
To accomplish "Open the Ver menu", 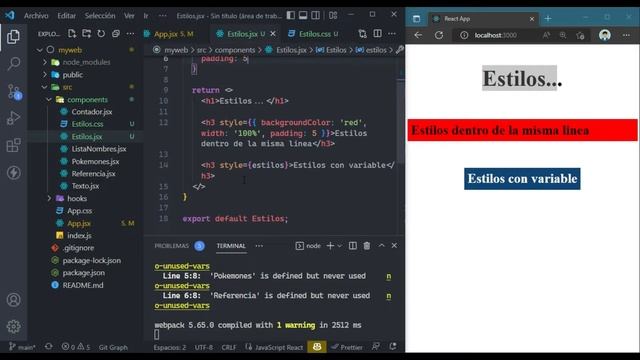I will 129,16.
